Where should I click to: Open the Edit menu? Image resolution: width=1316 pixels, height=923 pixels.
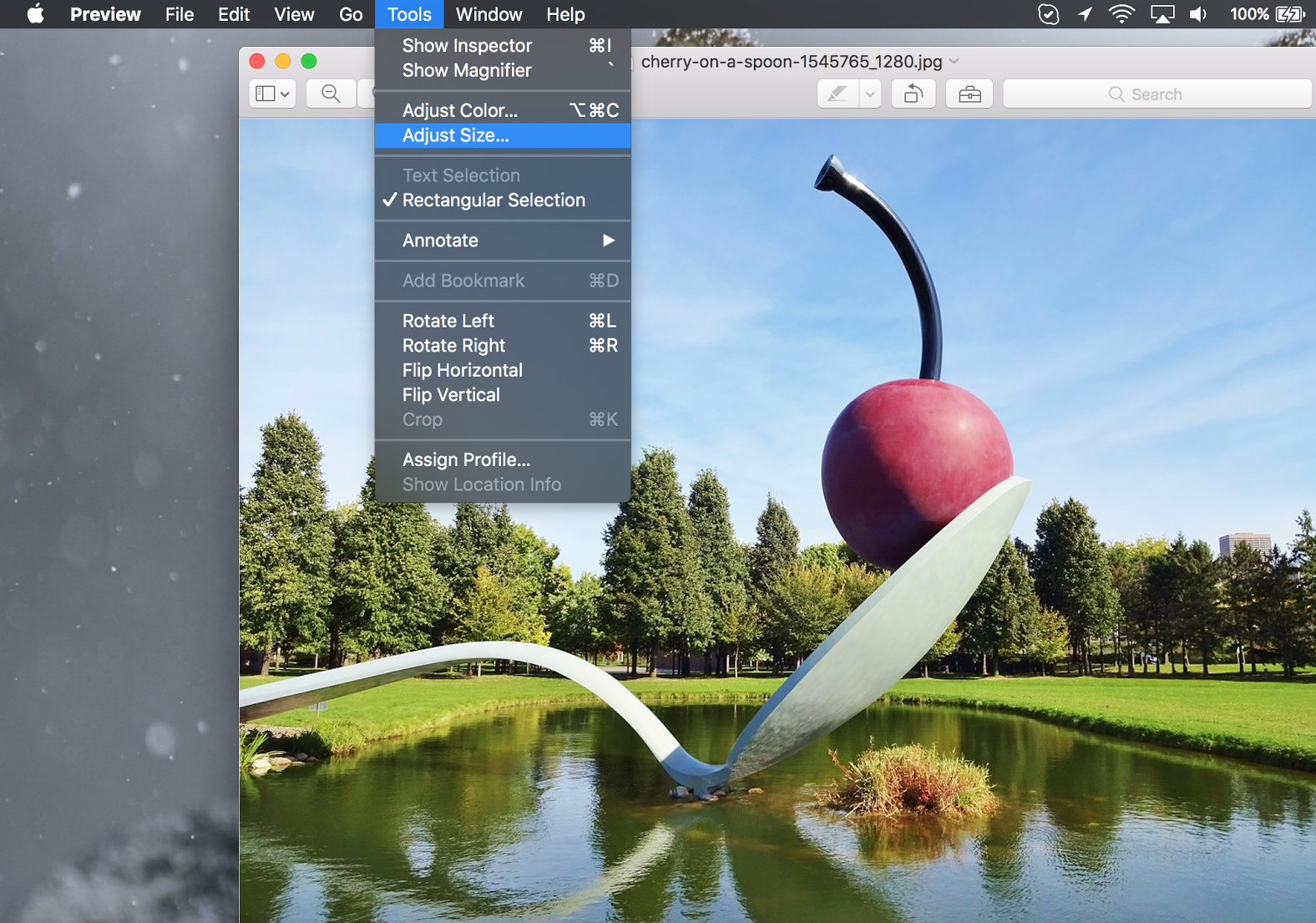point(234,14)
